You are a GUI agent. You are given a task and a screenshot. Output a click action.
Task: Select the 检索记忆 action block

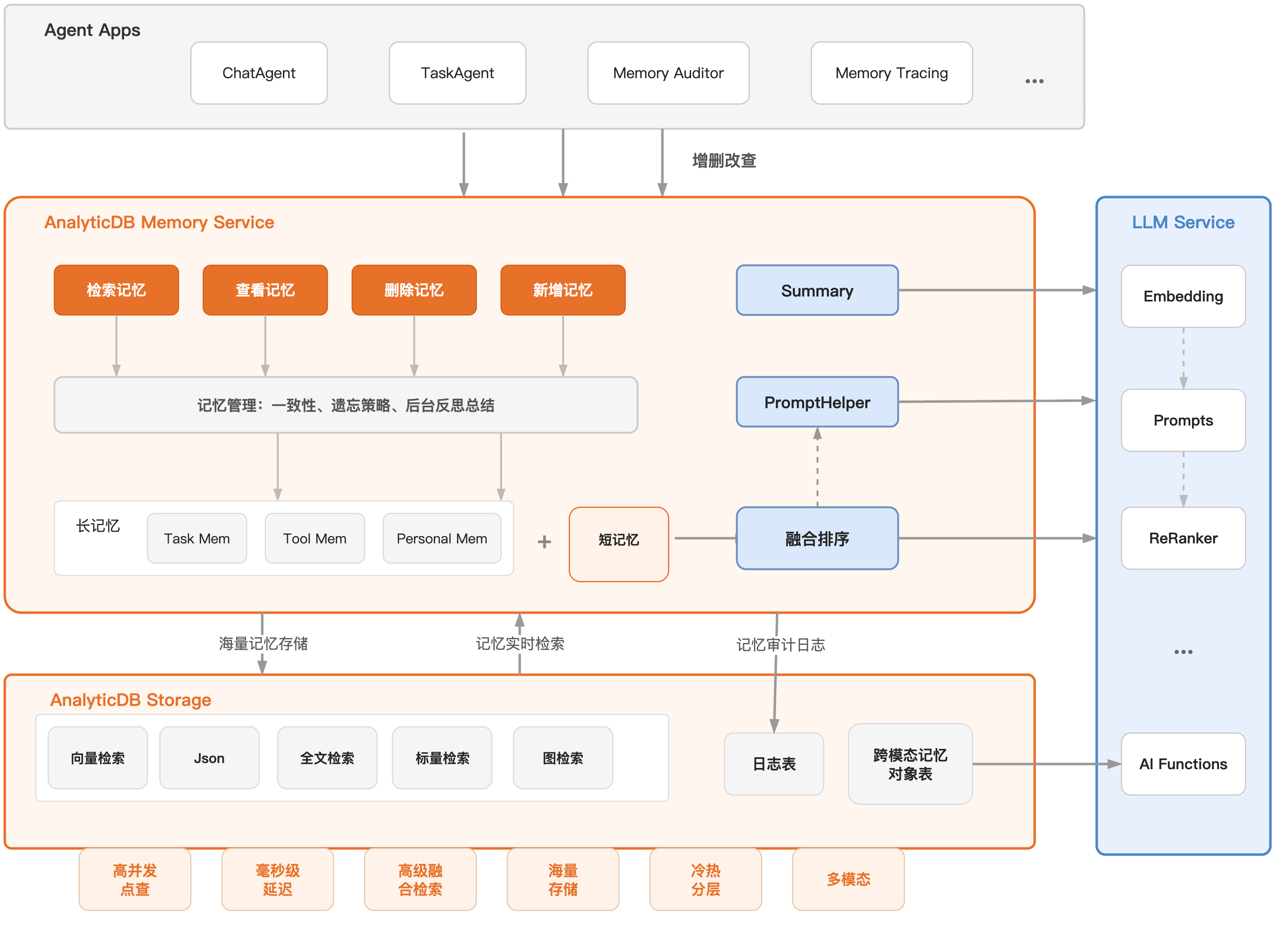coord(116,290)
